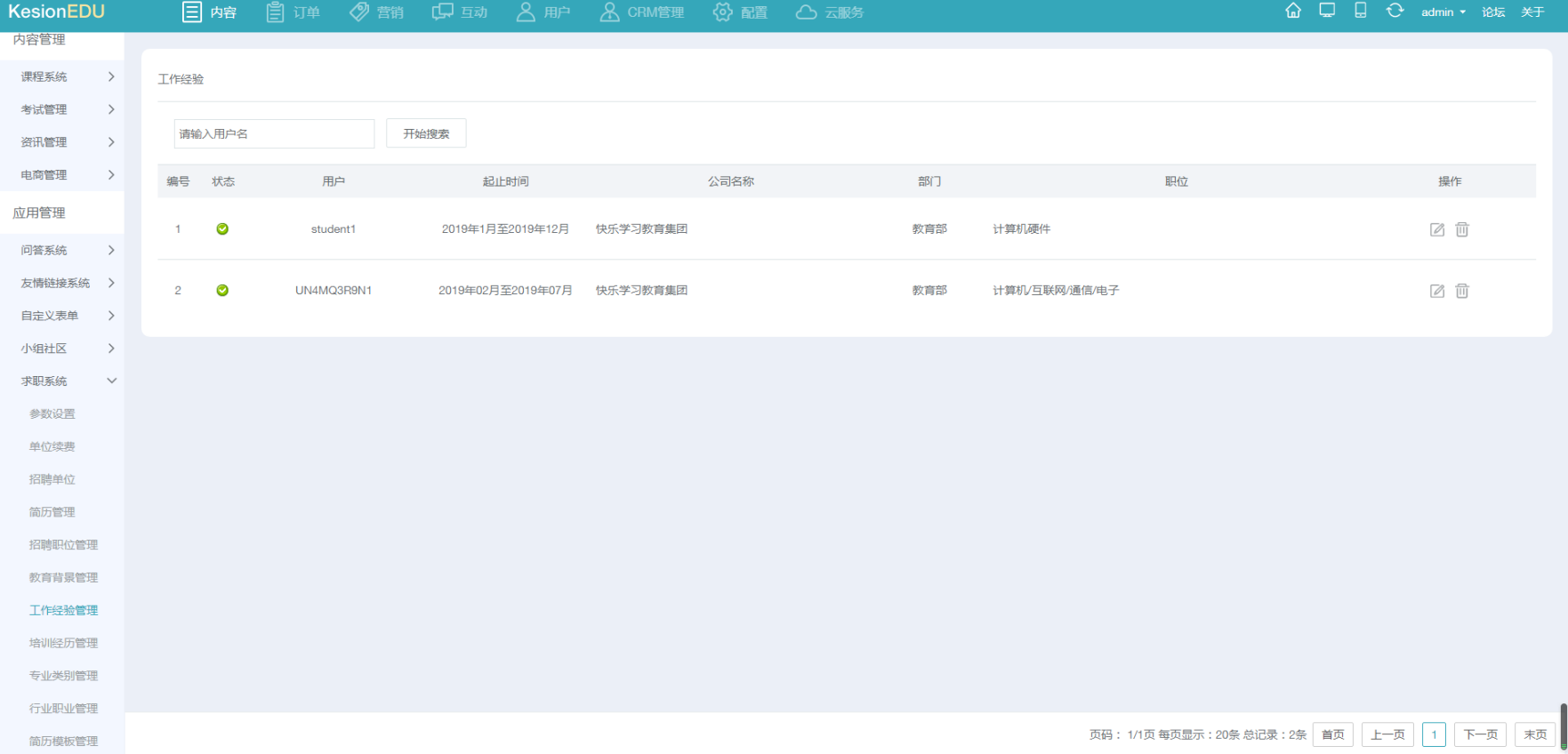Toggle status check for UN4MQ3R9N1 row
This screenshot has width=1568, height=754.
pyautogui.click(x=222, y=291)
